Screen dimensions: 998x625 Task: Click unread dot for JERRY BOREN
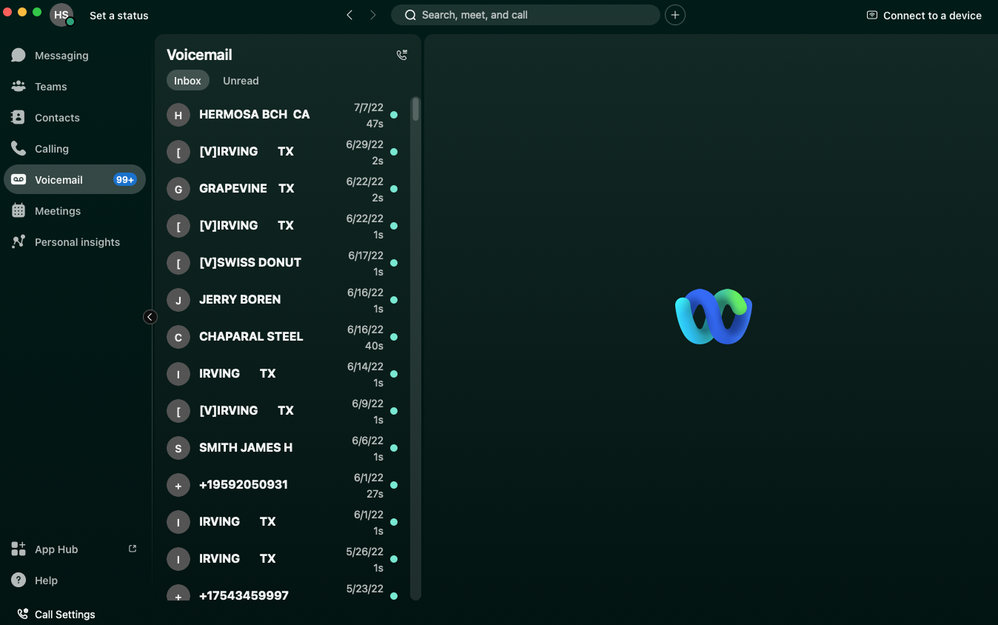pos(394,300)
